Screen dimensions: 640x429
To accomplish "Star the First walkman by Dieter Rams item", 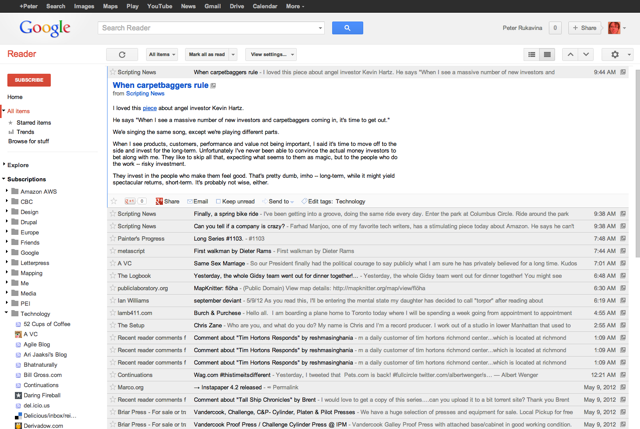I will pyautogui.click(x=113, y=251).
